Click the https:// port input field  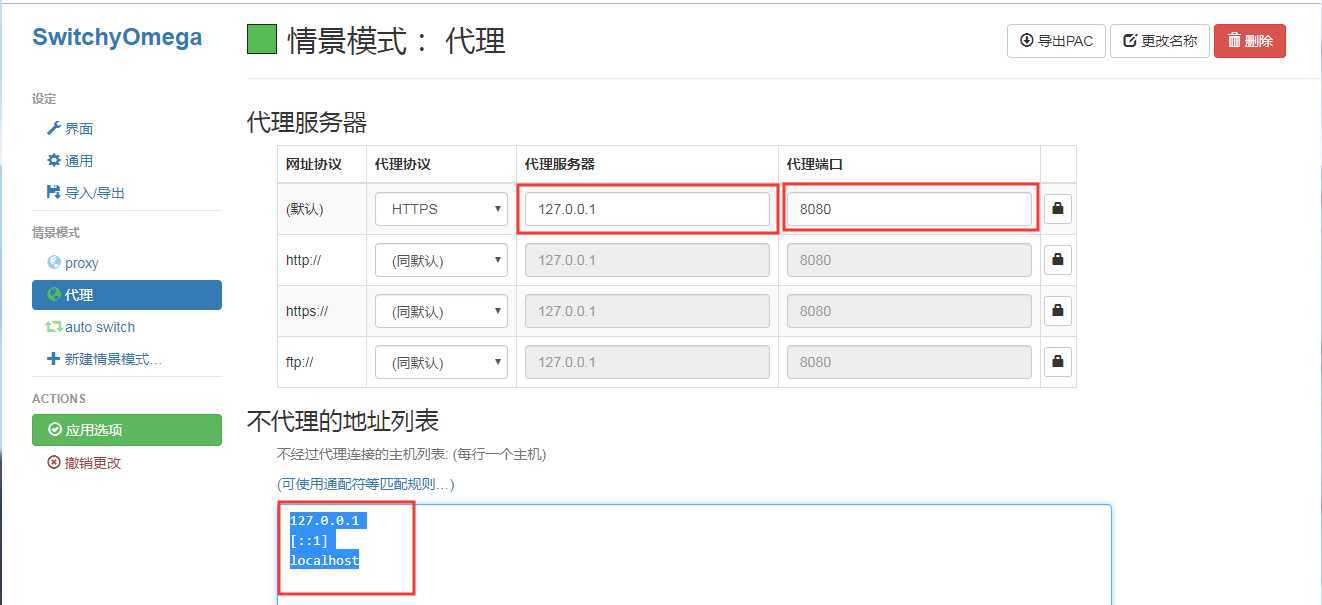click(x=909, y=311)
